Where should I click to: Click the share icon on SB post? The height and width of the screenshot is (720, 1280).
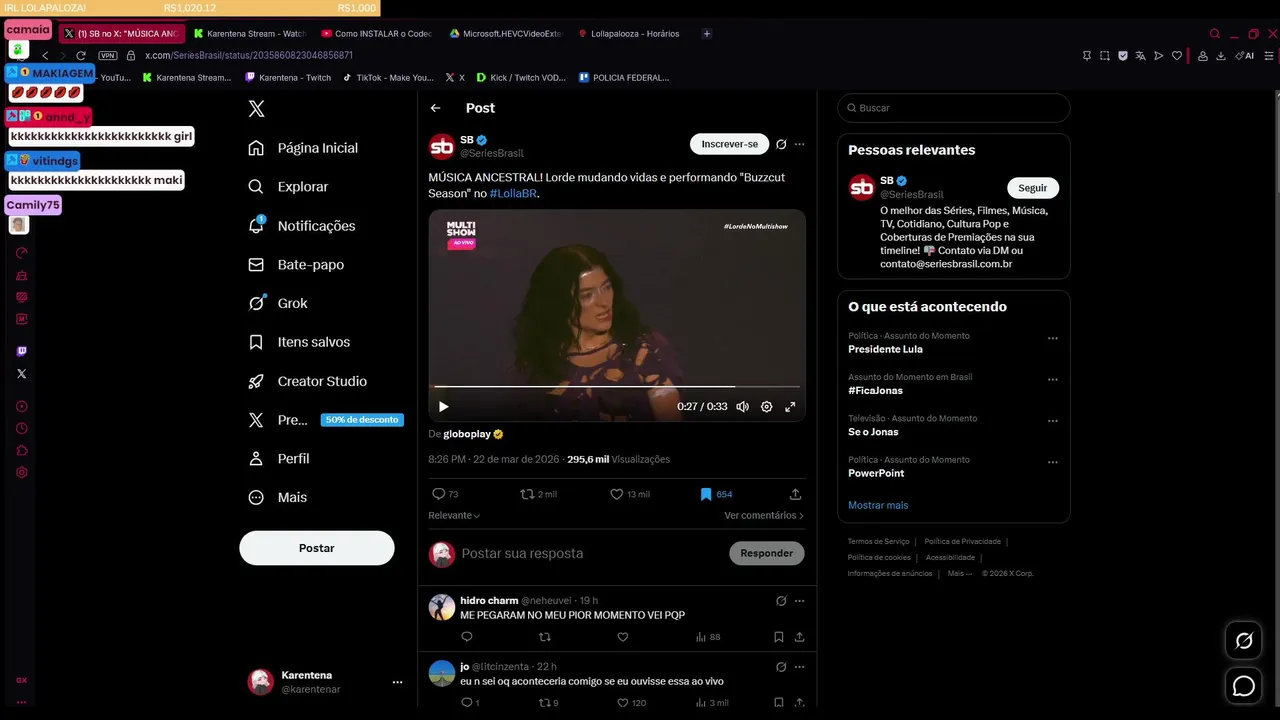tap(795, 494)
